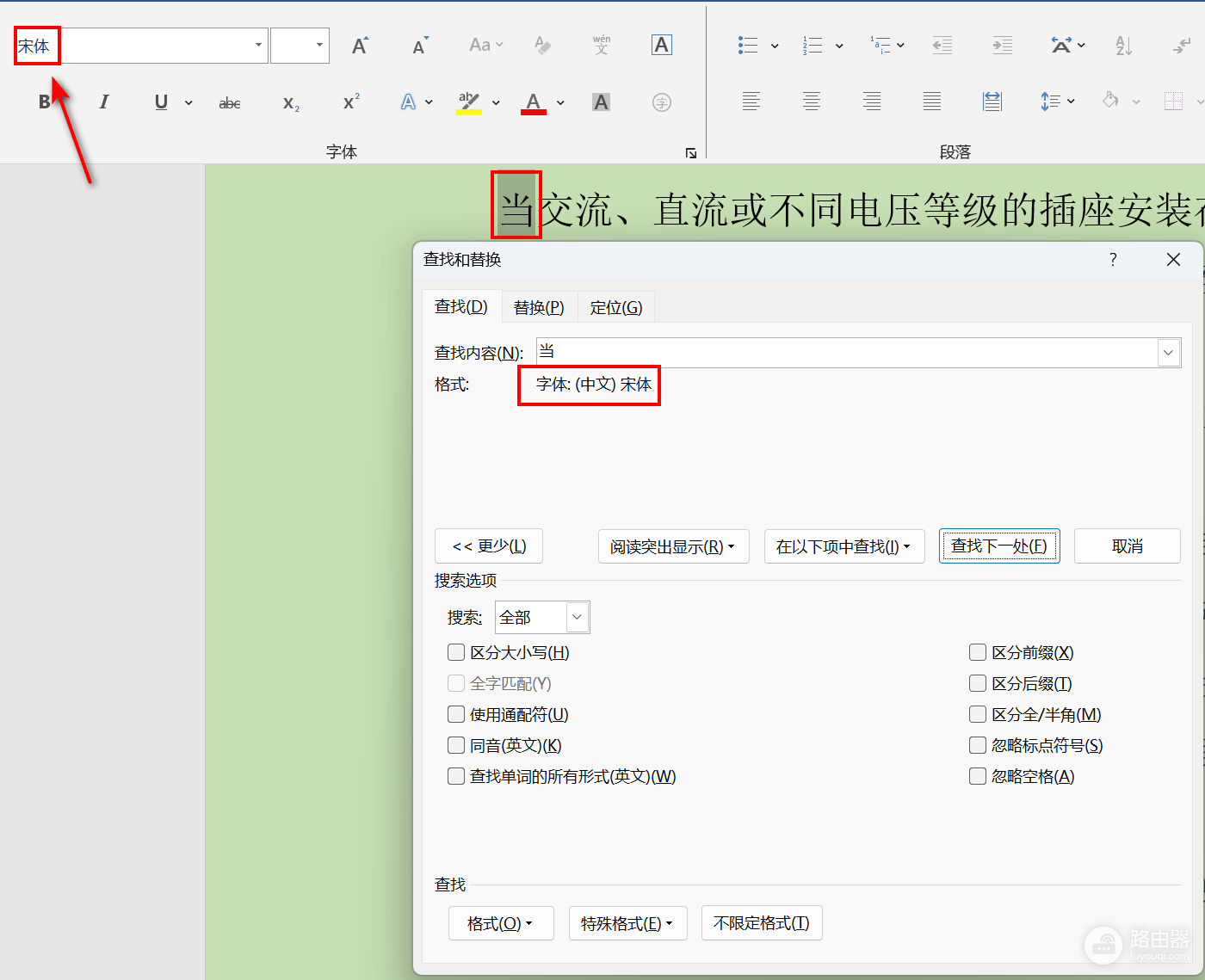Click the Enclosed Characters icon
The width and height of the screenshot is (1205, 980).
[662, 103]
